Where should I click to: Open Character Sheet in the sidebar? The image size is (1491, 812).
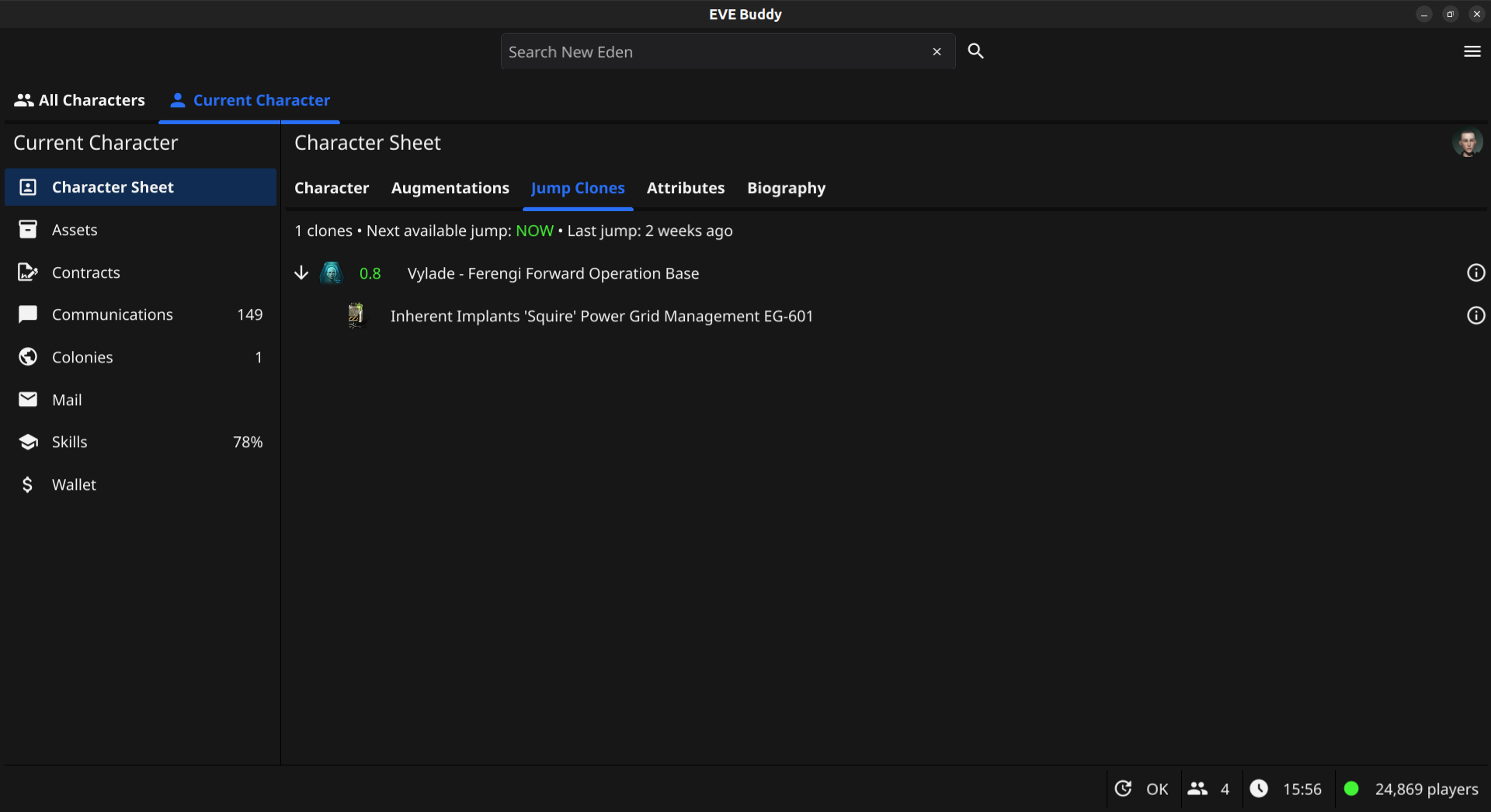(141, 187)
